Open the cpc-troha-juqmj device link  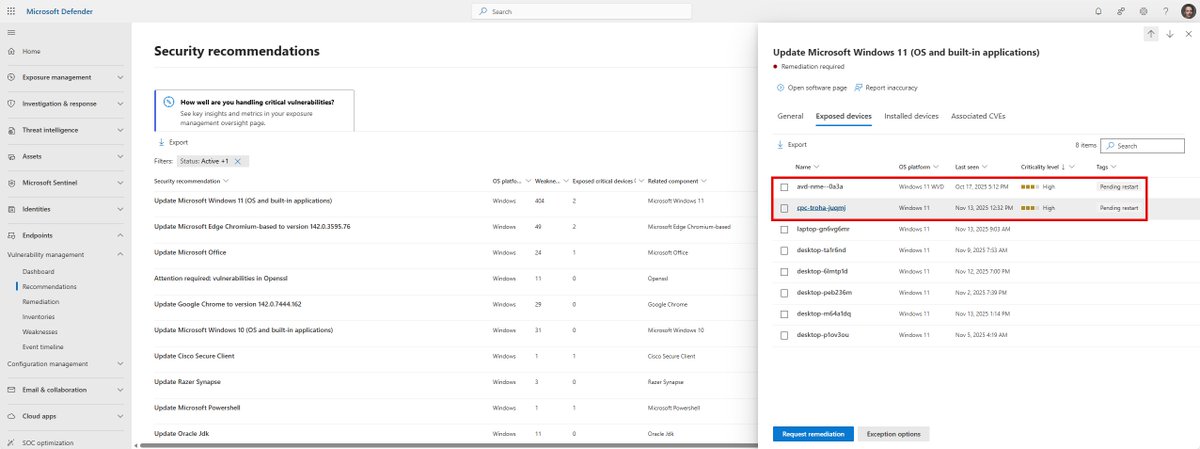click(x=821, y=208)
